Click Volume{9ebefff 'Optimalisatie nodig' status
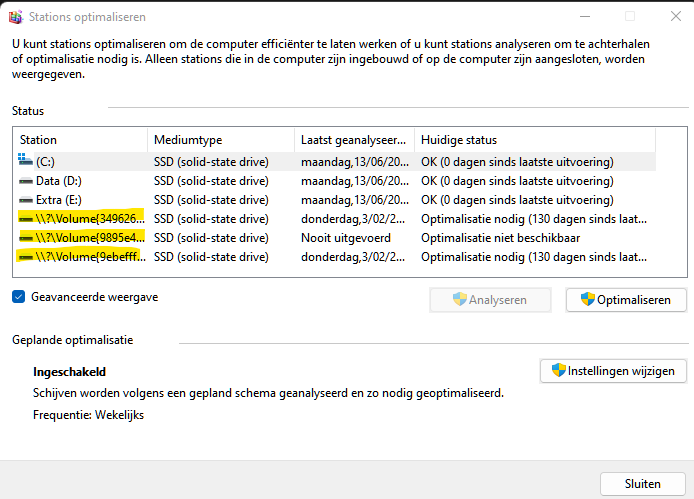This screenshot has height=499, width=694. (x=534, y=257)
